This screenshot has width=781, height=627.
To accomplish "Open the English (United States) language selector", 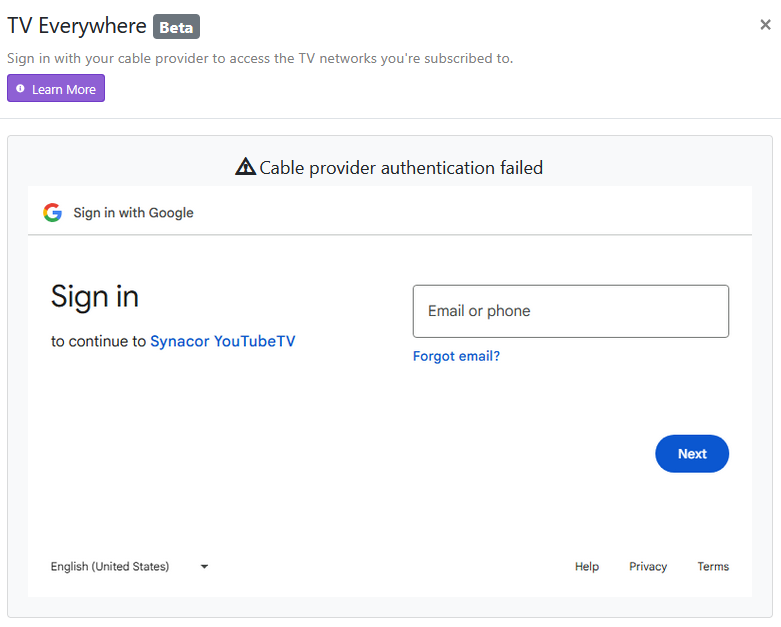I will pos(110,566).
